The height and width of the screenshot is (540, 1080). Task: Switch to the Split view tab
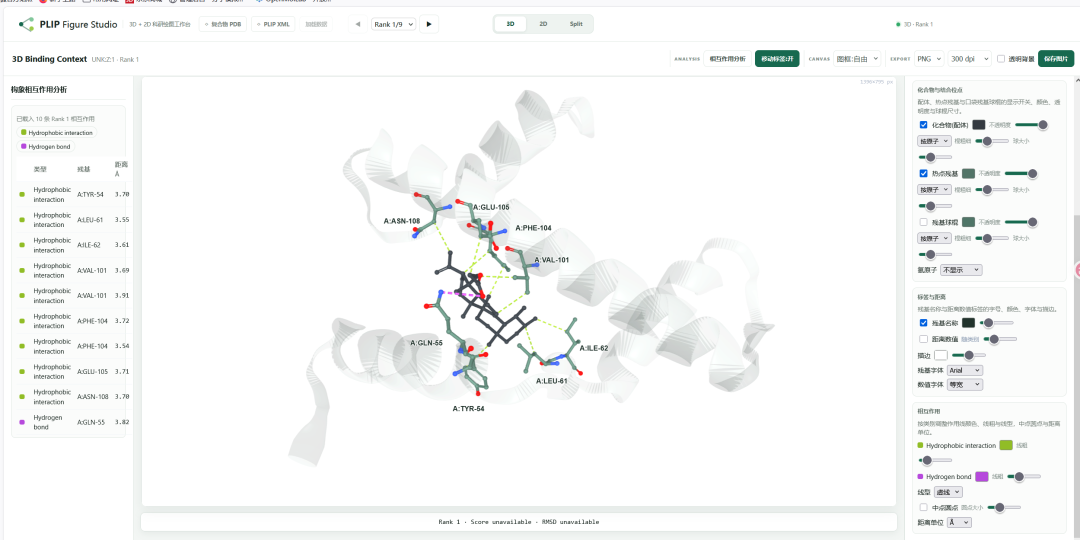tap(576, 24)
